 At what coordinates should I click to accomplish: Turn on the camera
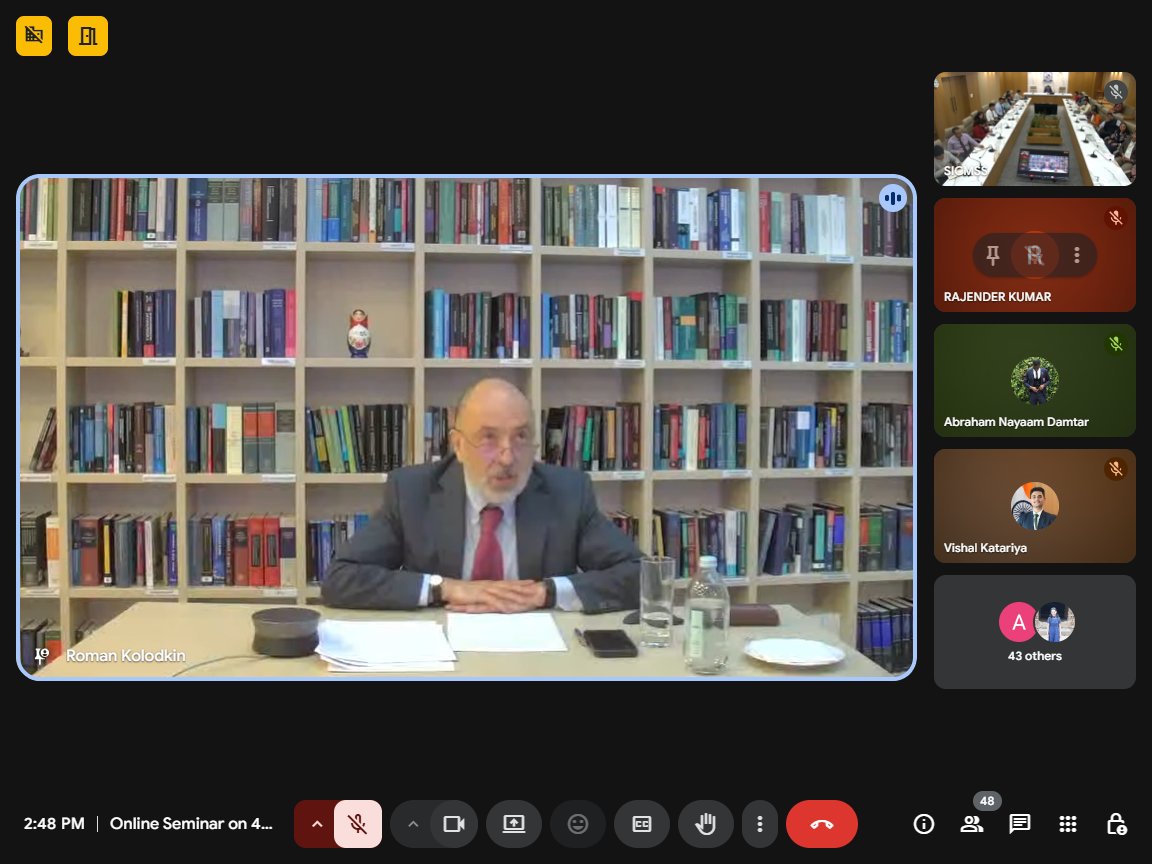coord(454,824)
